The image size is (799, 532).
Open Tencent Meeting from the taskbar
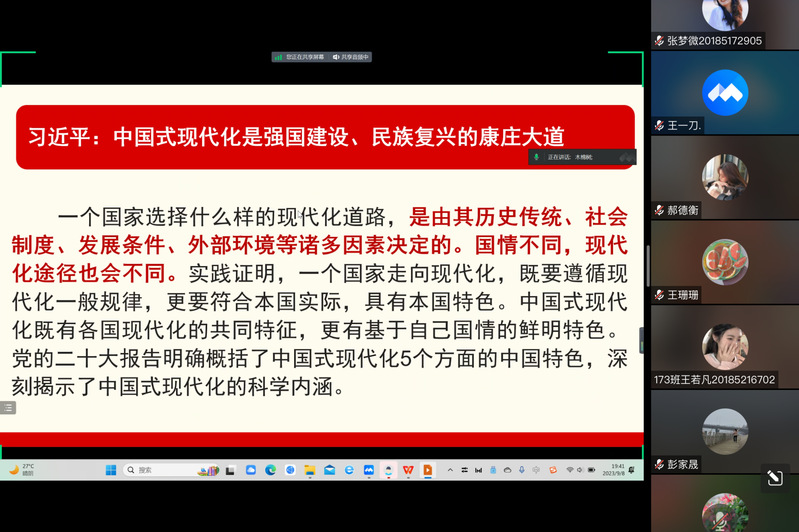(x=368, y=470)
